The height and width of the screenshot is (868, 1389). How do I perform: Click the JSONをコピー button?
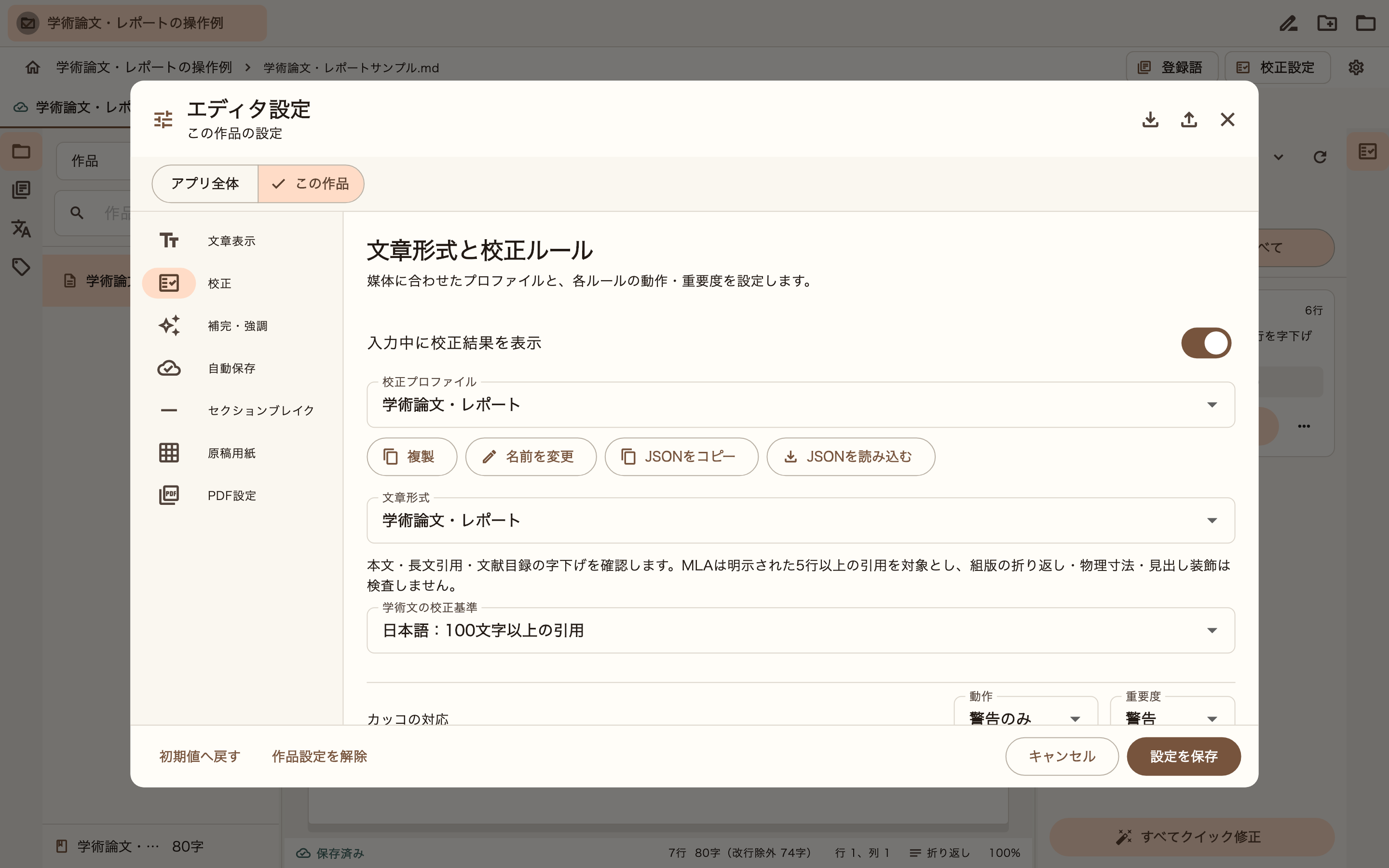pos(681,457)
